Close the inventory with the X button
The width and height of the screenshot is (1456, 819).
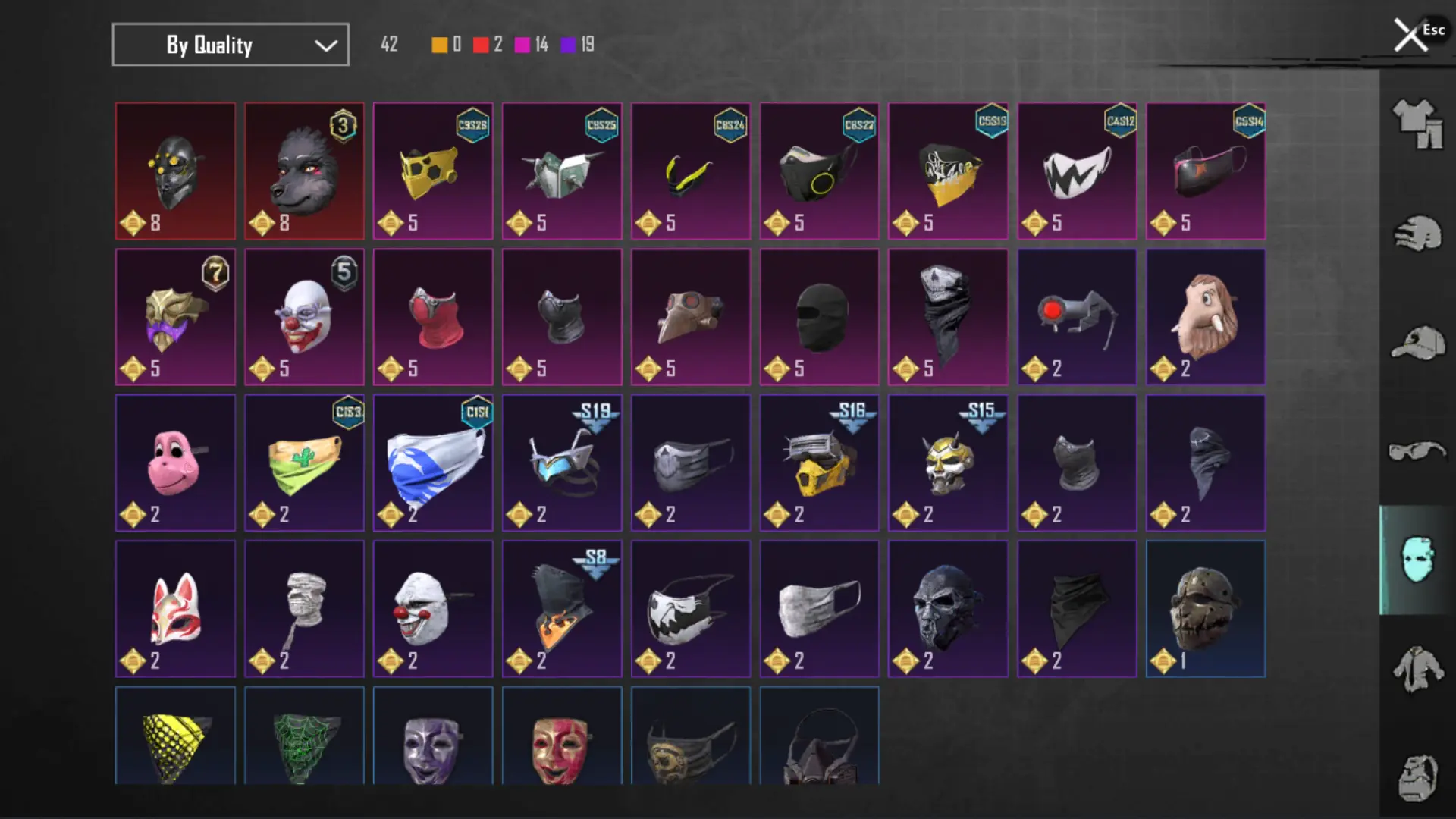click(x=1410, y=36)
